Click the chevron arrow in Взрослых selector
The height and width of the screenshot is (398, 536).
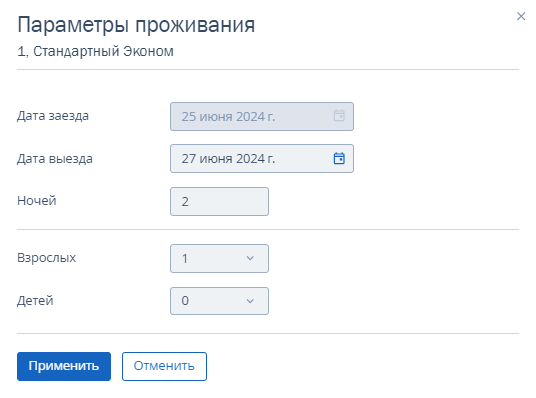point(250,258)
